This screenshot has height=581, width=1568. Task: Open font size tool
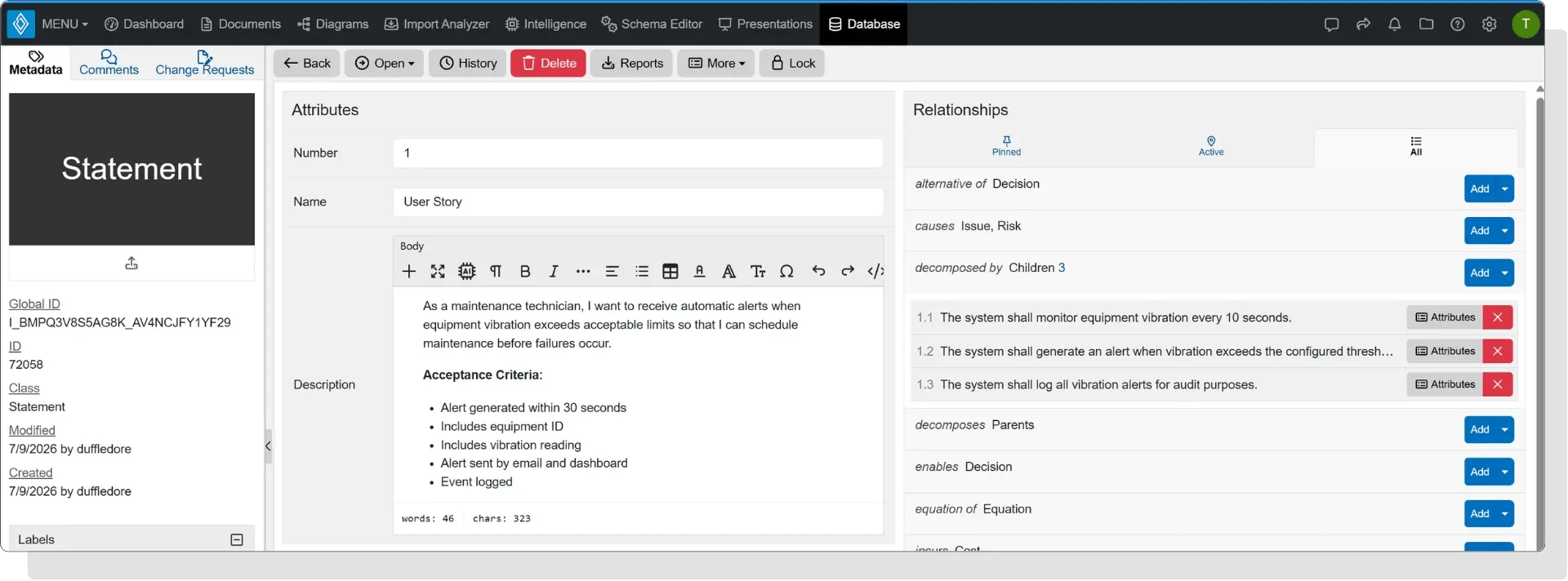758,272
